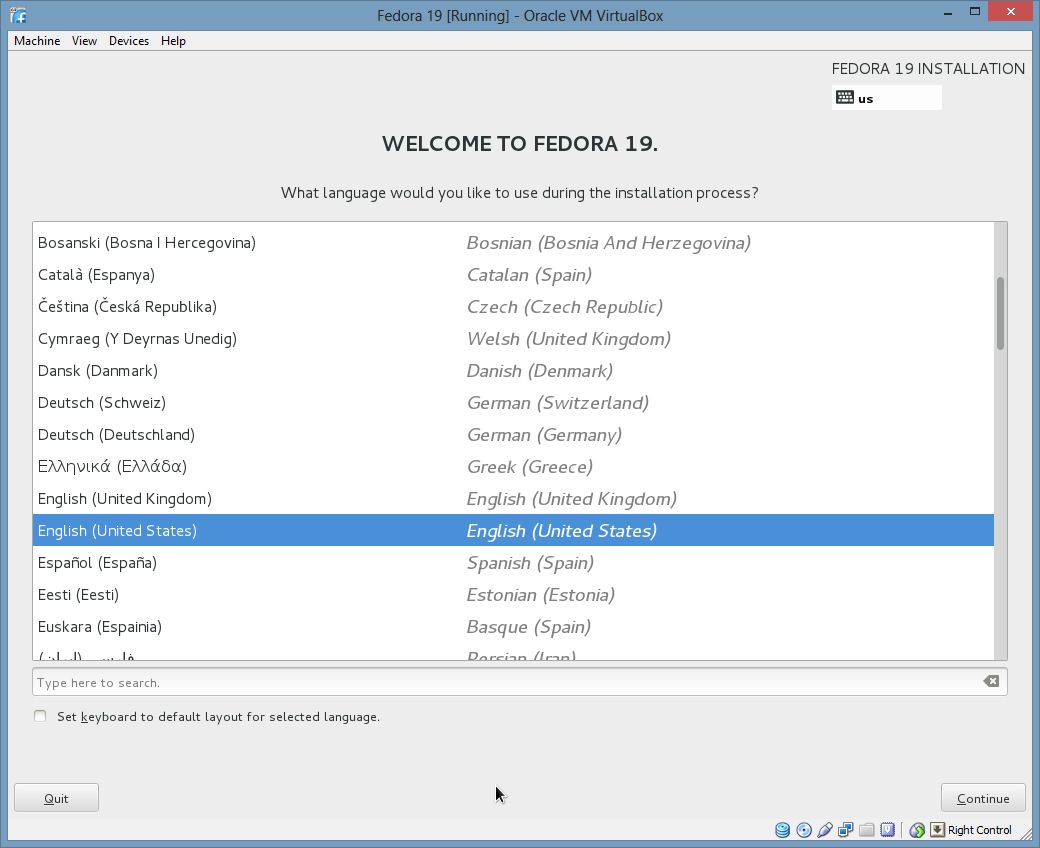Click italic 'Czech (Czech Republic)' label
This screenshot has width=1040, height=848.
click(565, 306)
